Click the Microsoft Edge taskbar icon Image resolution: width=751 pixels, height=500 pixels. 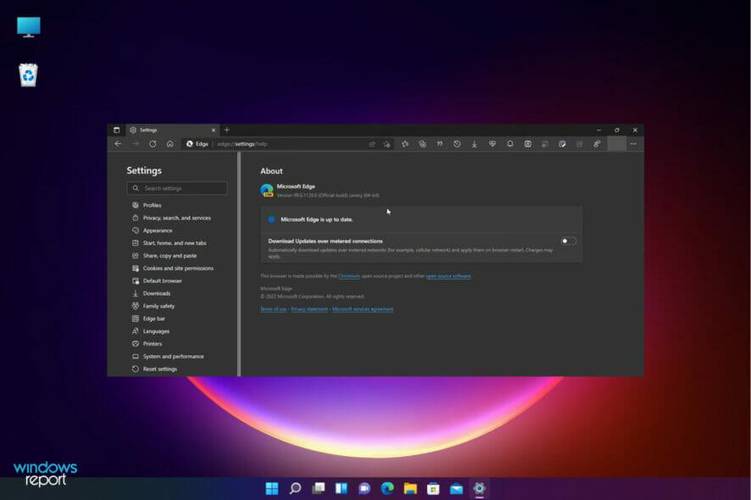387,488
